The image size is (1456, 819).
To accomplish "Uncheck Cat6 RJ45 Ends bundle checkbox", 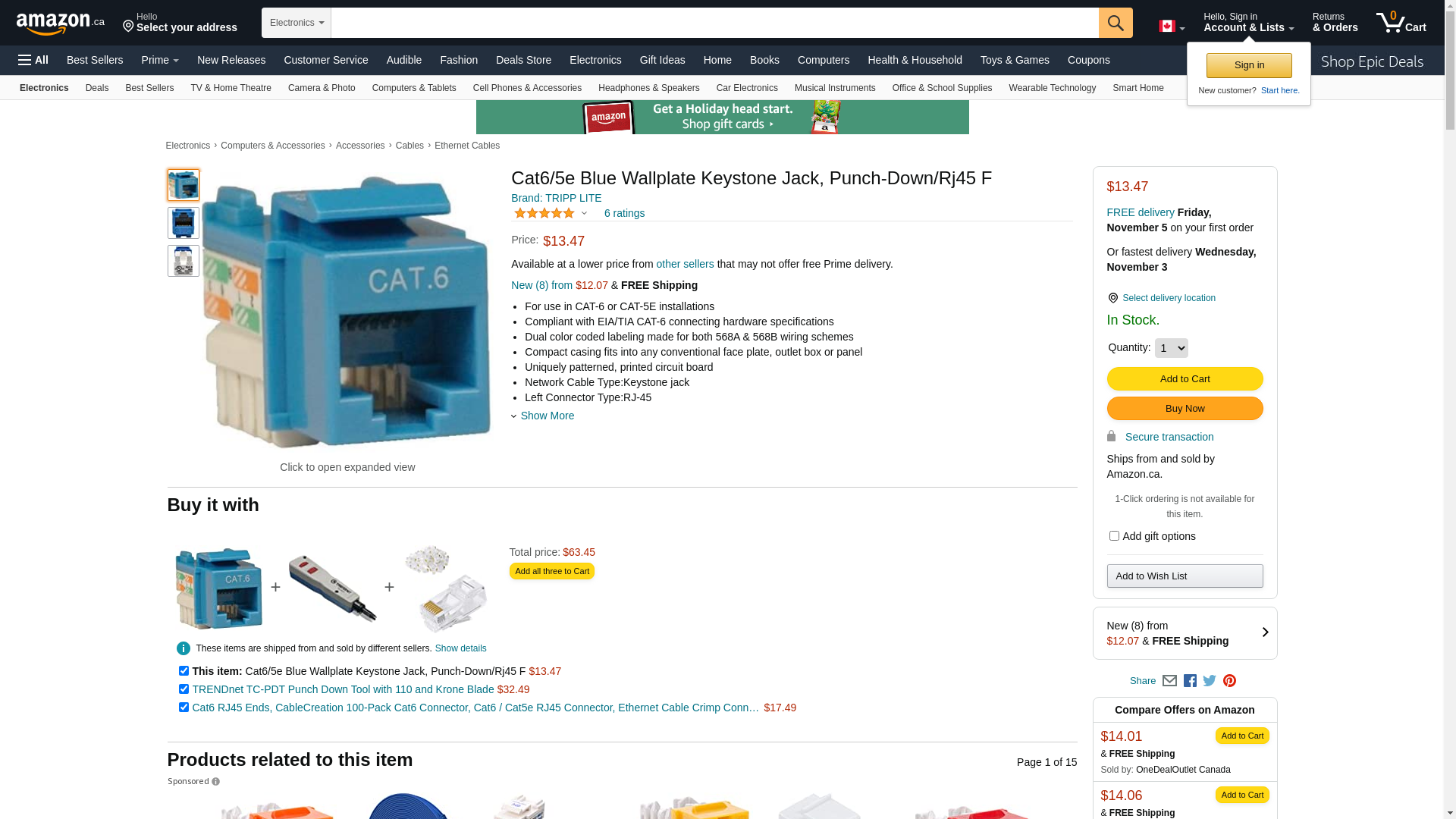I will [x=184, y=708].
